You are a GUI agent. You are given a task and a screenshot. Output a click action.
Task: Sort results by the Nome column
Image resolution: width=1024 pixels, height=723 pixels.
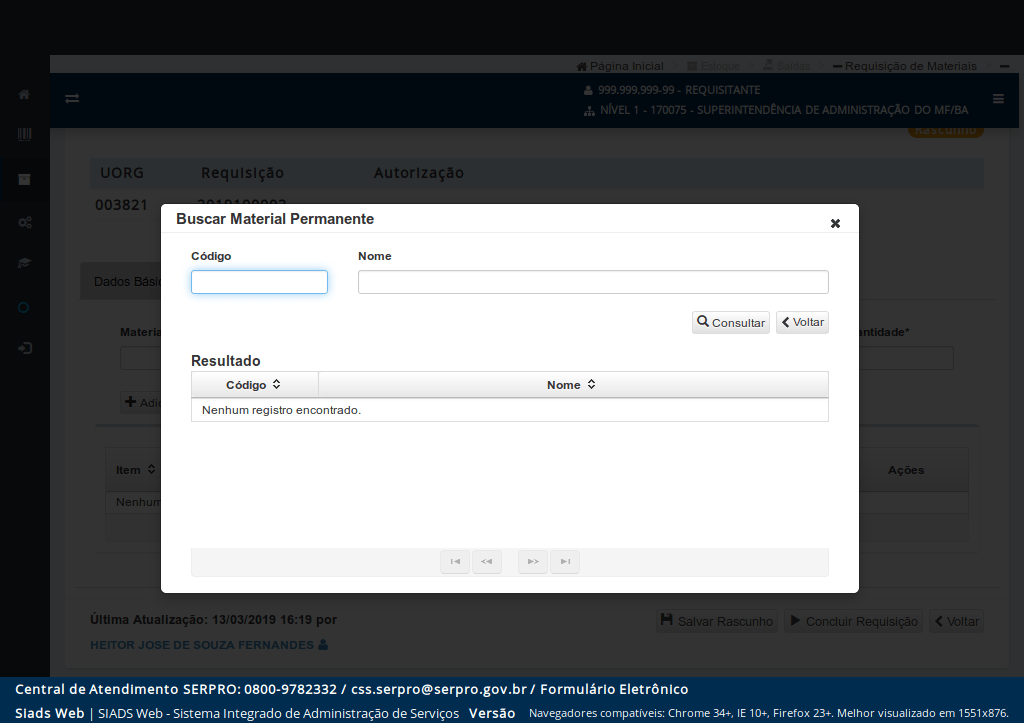coord(573,385)
